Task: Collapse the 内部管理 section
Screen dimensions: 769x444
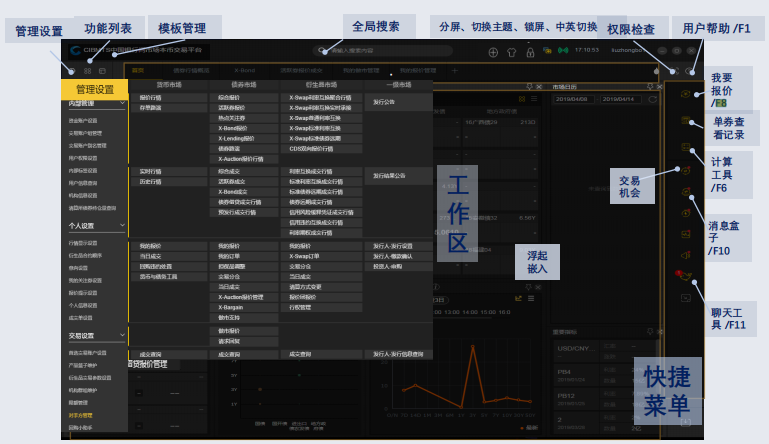Action: [122, 103]
